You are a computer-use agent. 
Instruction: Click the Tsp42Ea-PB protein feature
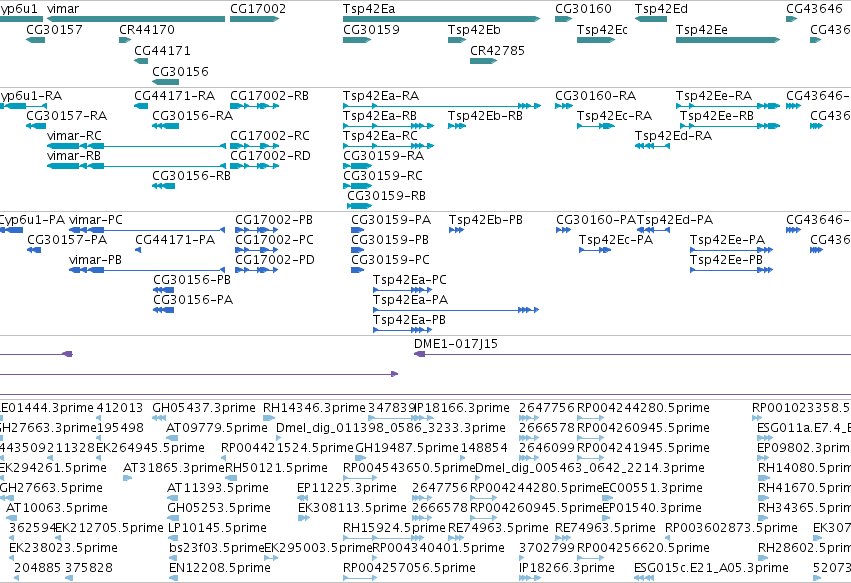tap(403, 331)
